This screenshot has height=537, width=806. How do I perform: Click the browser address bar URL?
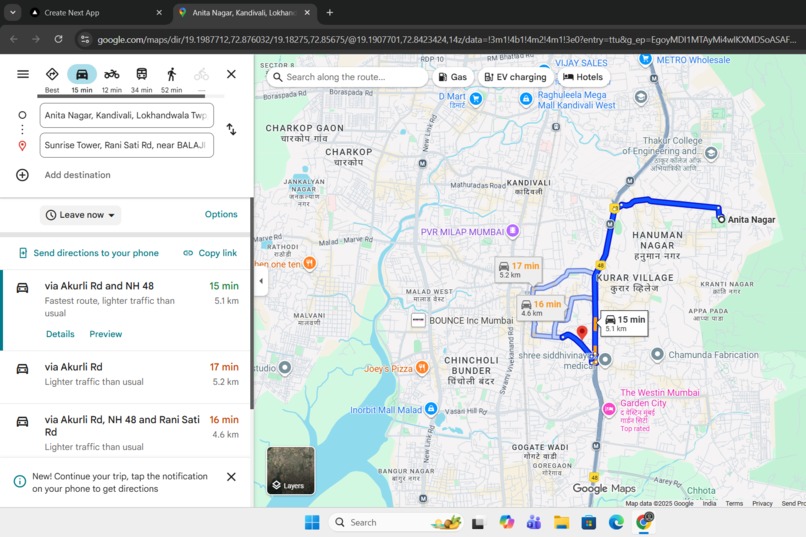(x=446, y=40)
